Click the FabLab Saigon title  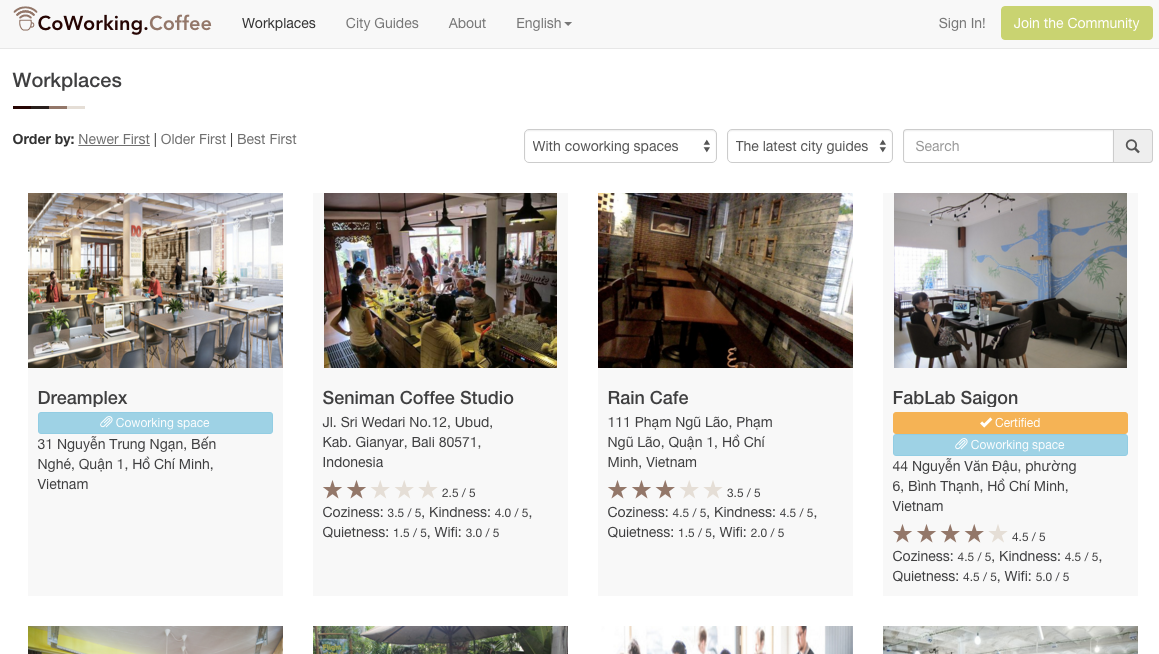pyautogui.click(x=955, y=398)
